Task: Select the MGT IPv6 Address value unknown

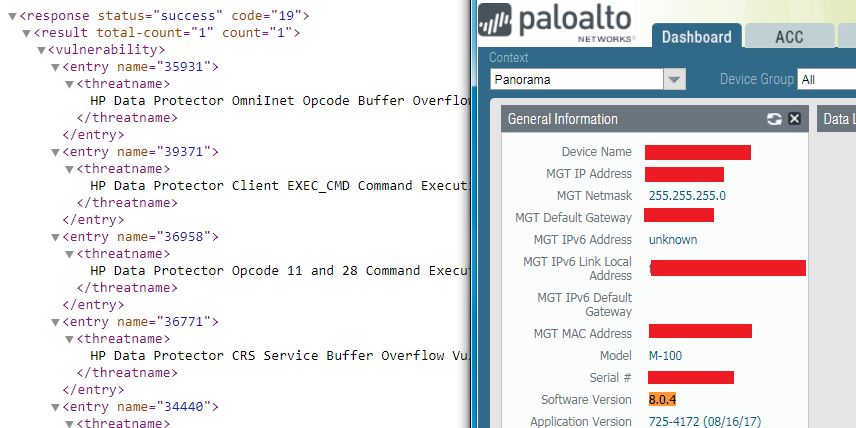Action: 673,240
